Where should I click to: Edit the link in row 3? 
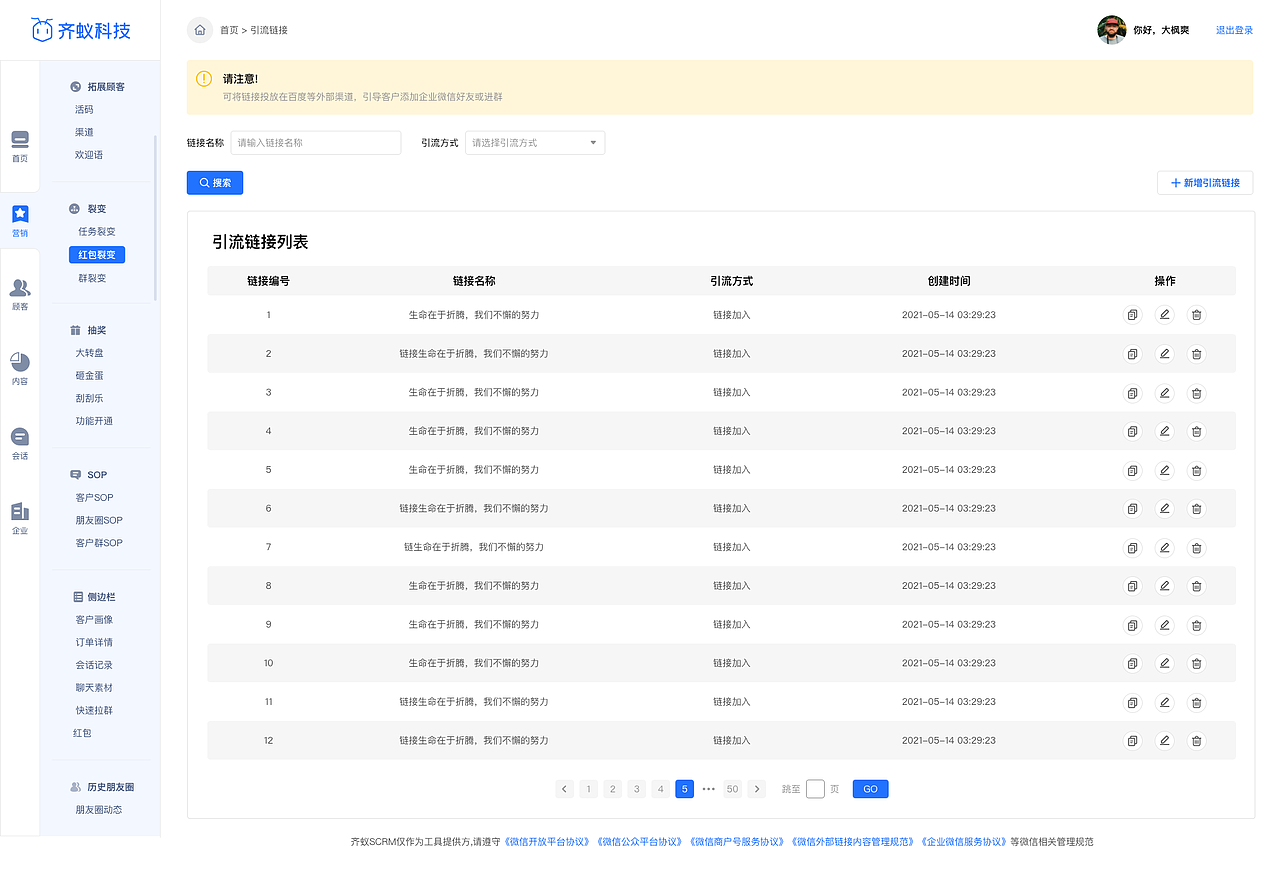point(1164,393)
